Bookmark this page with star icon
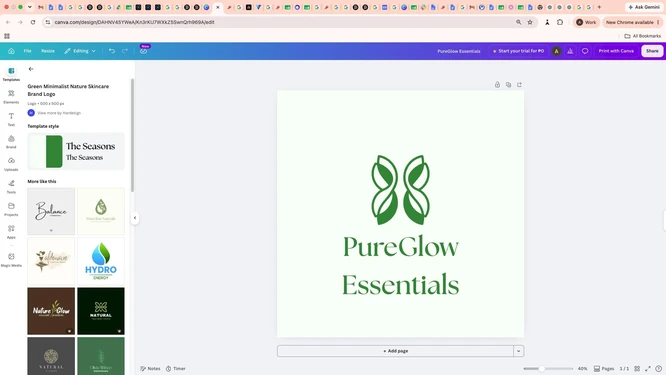Viewport: 666px width, 375px height. (x=530, y=22)
